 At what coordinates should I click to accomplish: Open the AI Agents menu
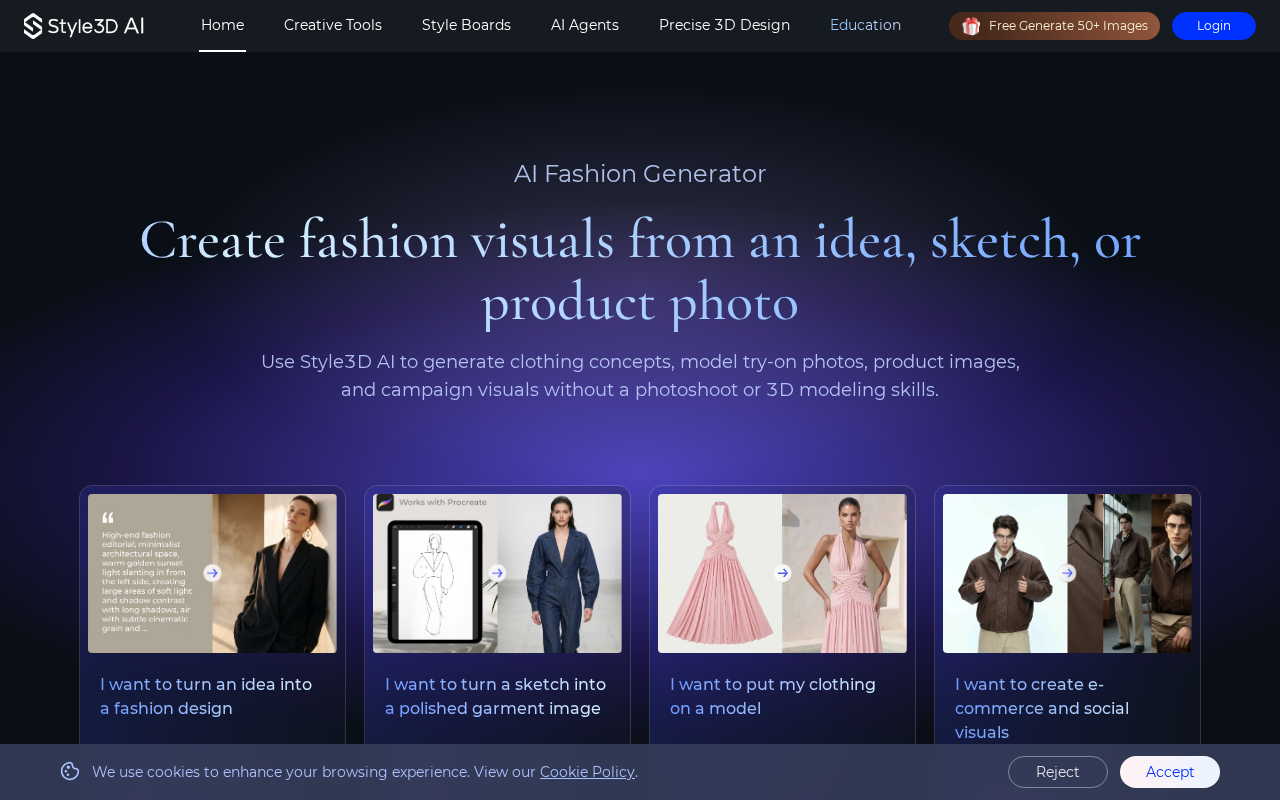click(585, 25)
